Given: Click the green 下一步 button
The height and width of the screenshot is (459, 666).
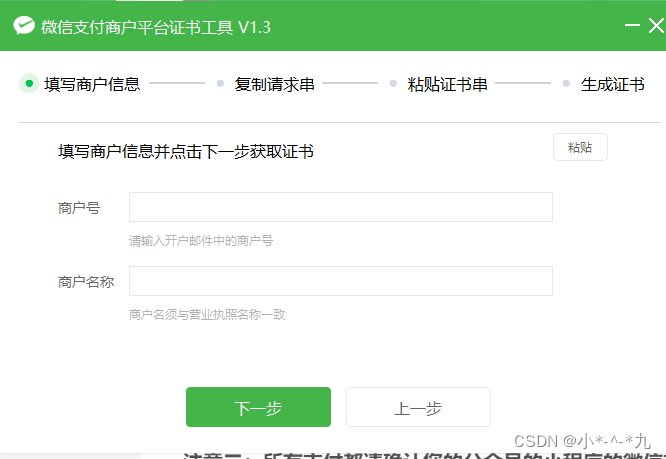Looking at the screenshot, I should click(x=258, y=407).
